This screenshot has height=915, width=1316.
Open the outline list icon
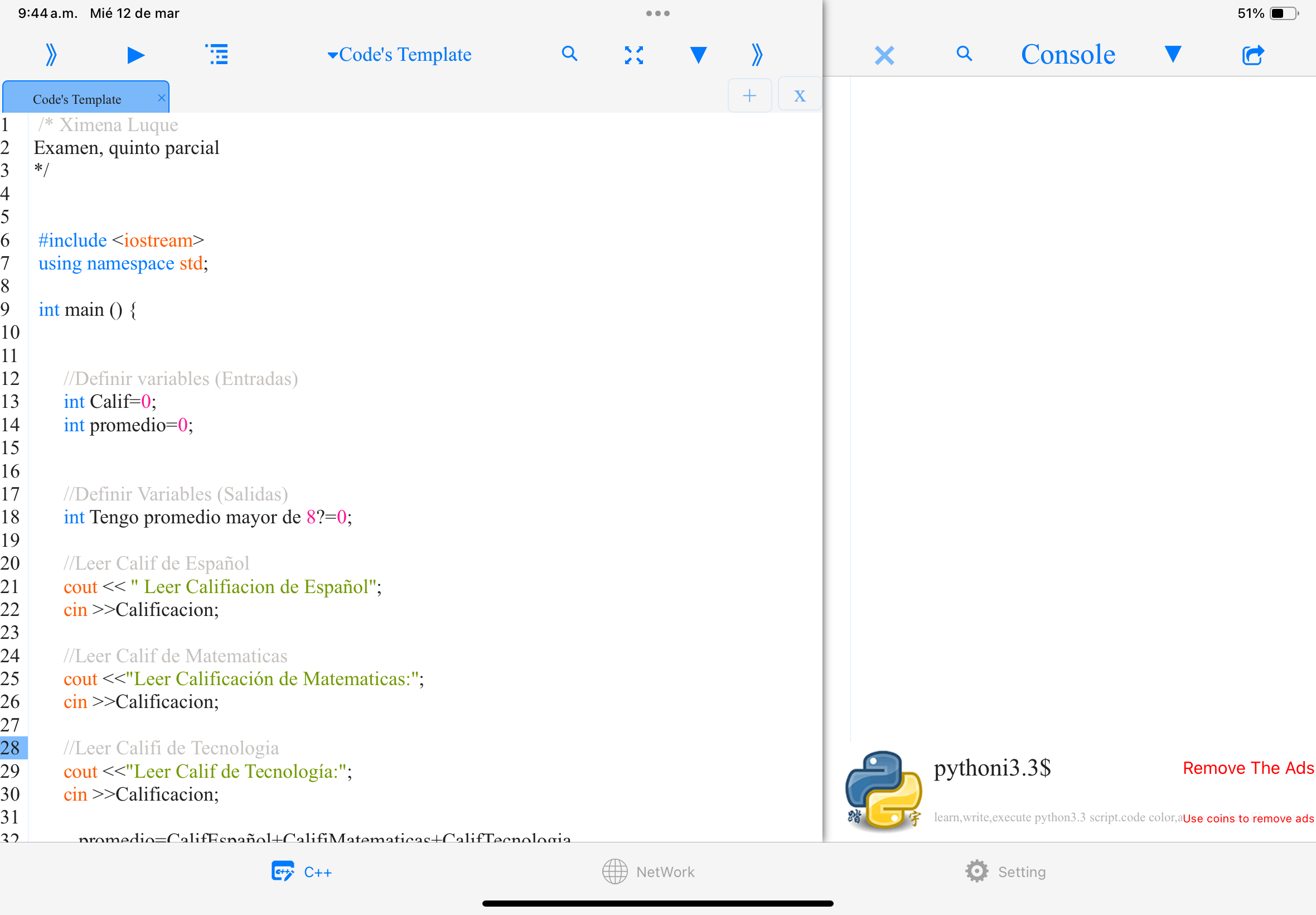pyautogui.click(x=217, y=55)
